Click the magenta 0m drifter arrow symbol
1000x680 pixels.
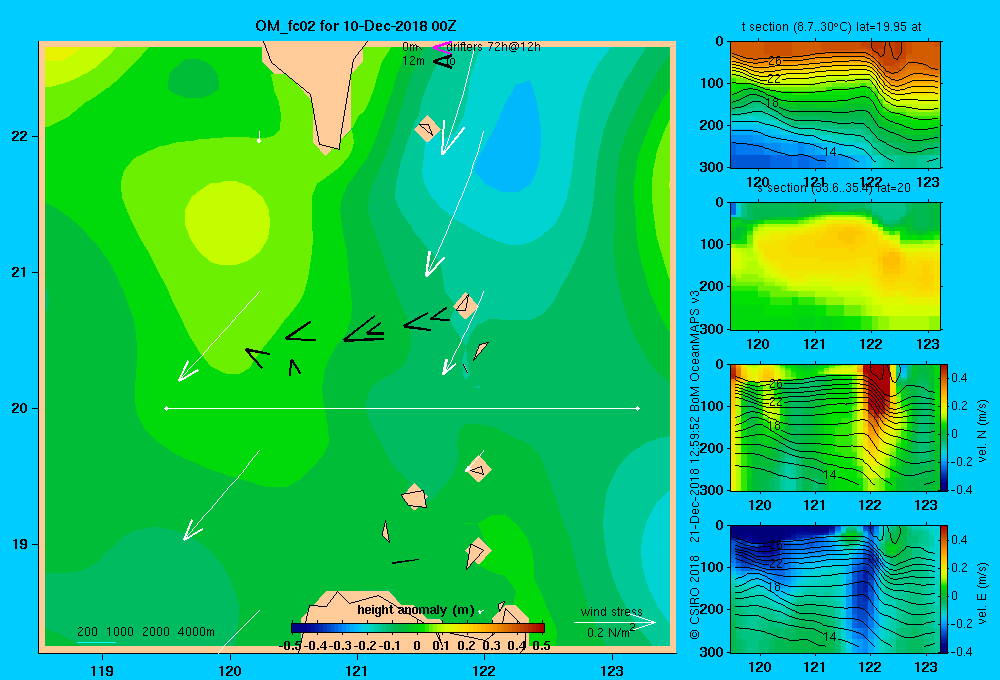point(441,47)
